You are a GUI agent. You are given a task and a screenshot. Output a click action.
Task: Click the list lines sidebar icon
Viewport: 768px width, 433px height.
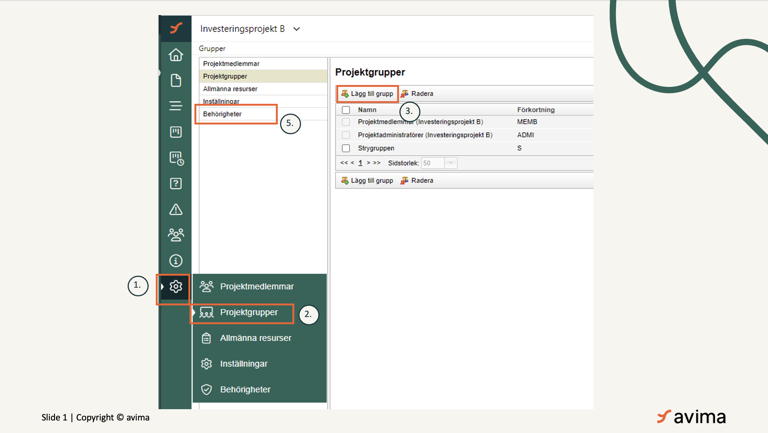click(x=176, y=106)
